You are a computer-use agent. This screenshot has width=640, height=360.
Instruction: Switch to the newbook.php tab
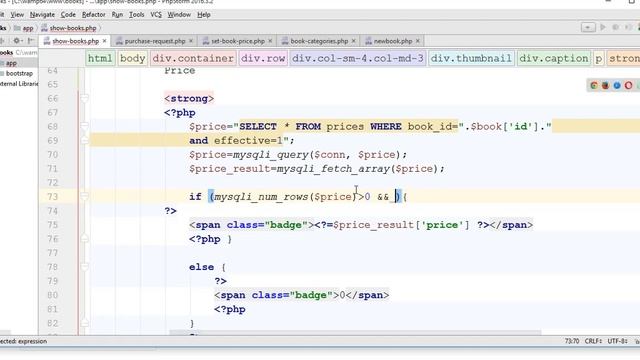393,41
